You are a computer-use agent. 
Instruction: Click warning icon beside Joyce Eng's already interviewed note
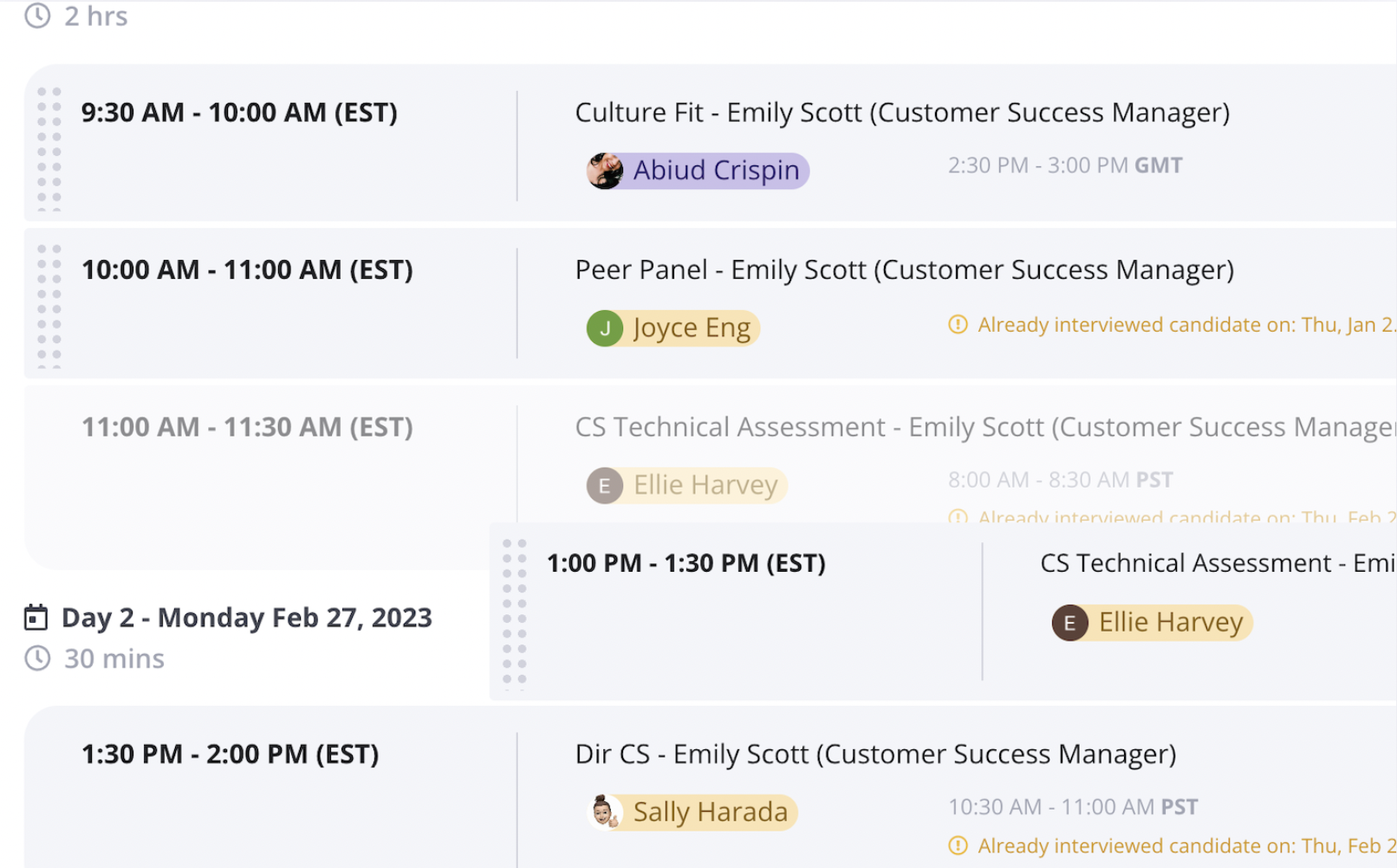pyautogui.click(x=958, y=325)
